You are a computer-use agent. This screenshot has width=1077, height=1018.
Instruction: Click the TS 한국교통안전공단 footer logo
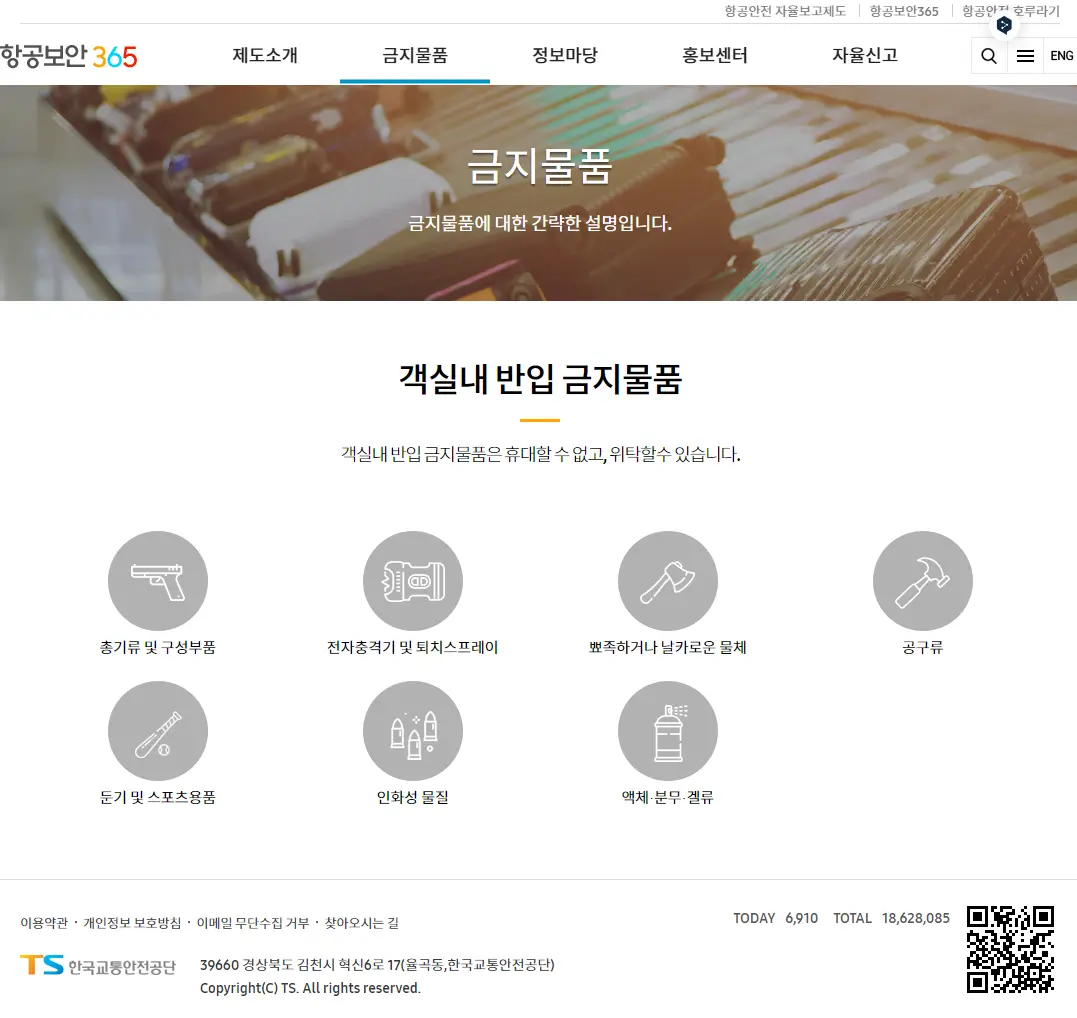(x=97, y=966)
